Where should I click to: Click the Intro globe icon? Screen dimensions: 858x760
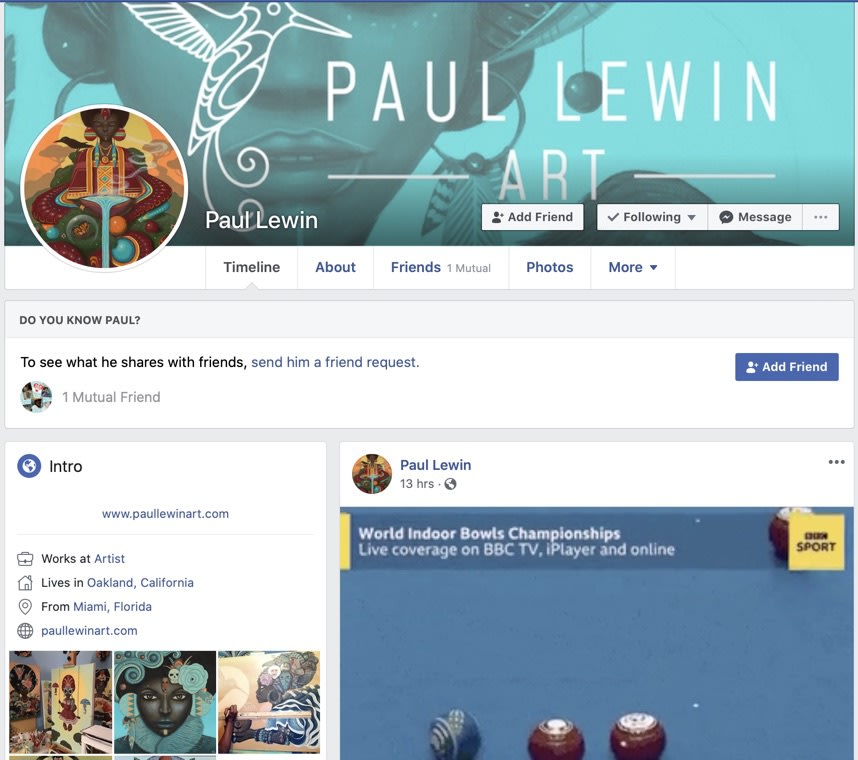point(29,466)
